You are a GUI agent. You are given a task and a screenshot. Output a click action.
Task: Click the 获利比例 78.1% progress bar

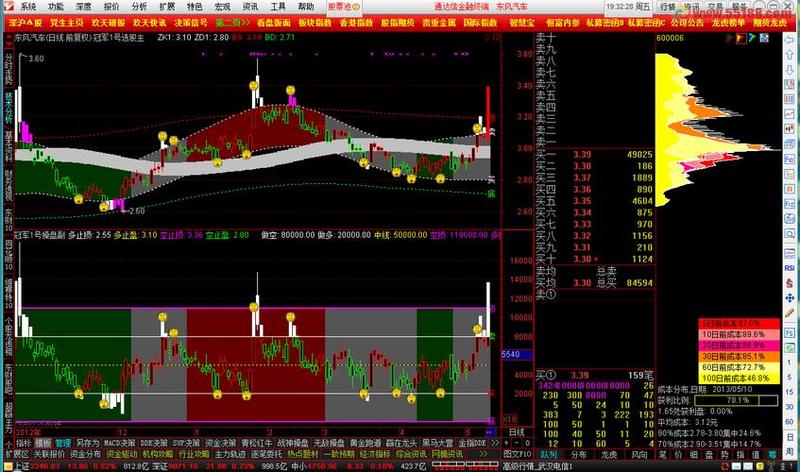[x=737, y=401]
